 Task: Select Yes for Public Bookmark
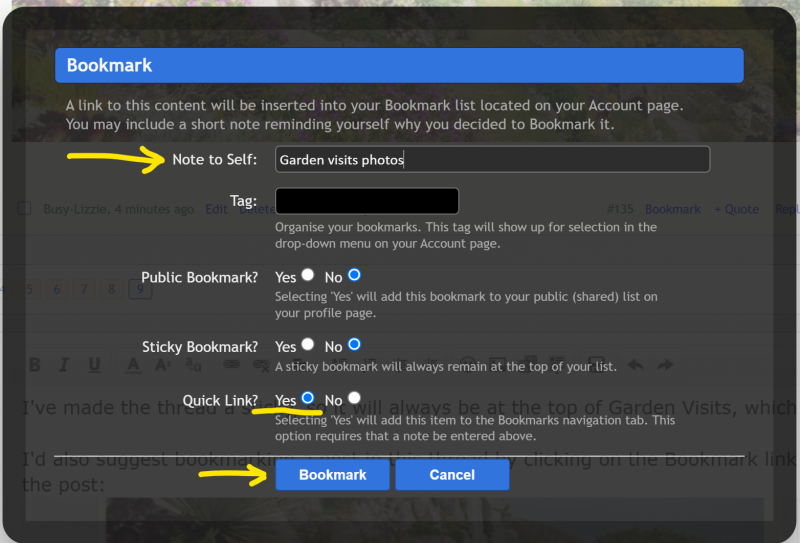point(308,275)
